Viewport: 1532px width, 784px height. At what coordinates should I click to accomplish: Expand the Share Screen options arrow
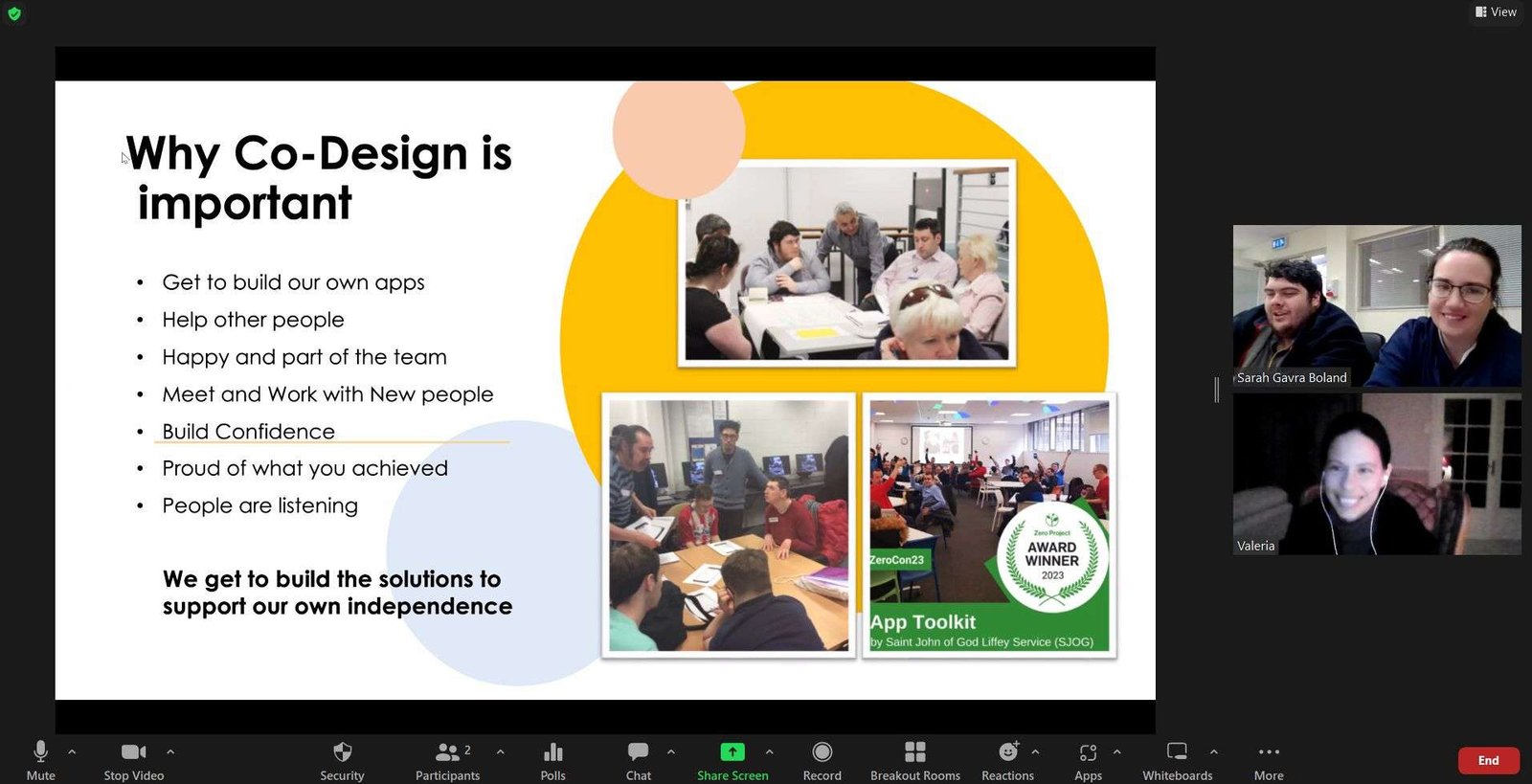point(770,752)
